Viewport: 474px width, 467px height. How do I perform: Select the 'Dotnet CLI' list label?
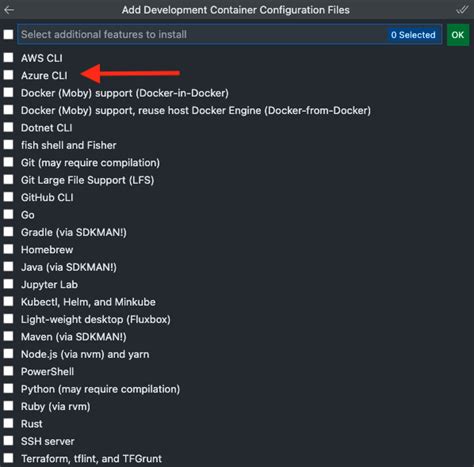pyautogui.click(x=46, y=128)
